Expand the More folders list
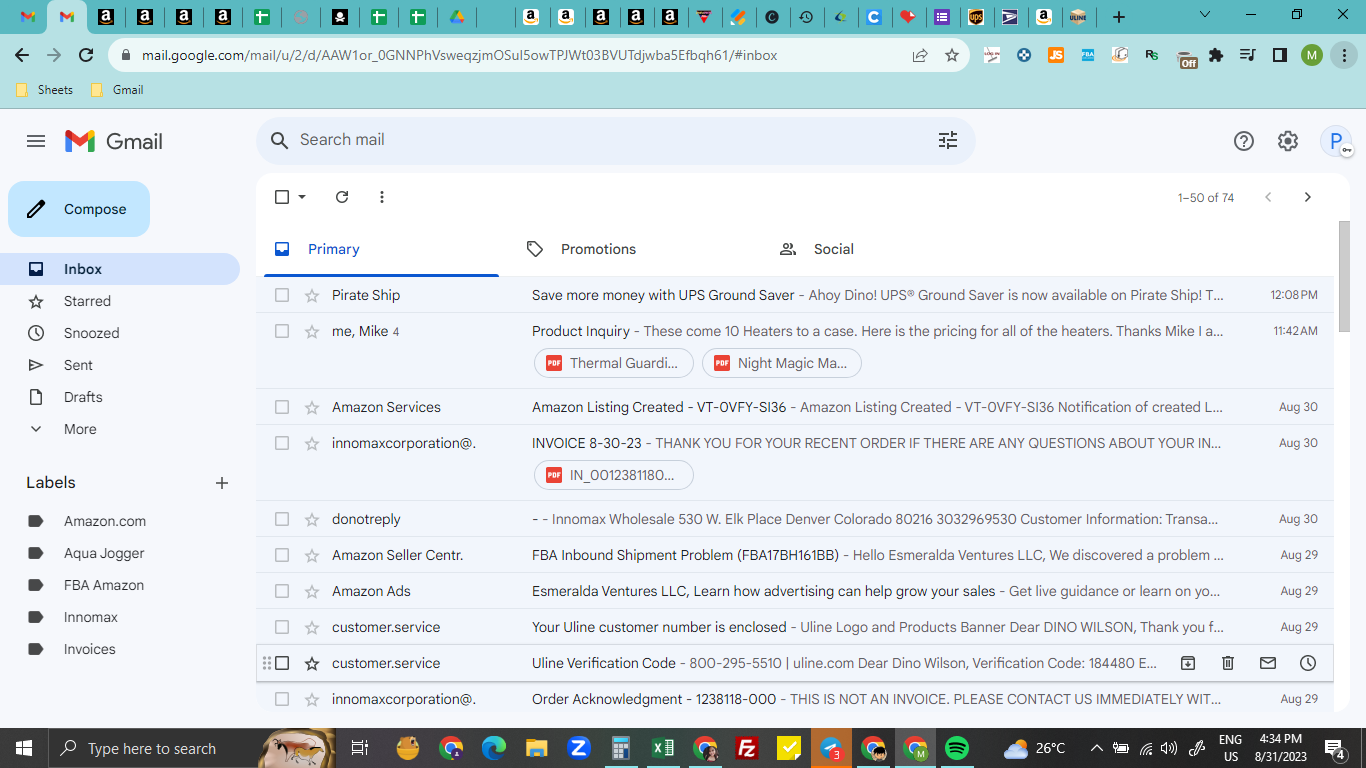Screen dimensions: 1366x768 [x=120, y=429]
